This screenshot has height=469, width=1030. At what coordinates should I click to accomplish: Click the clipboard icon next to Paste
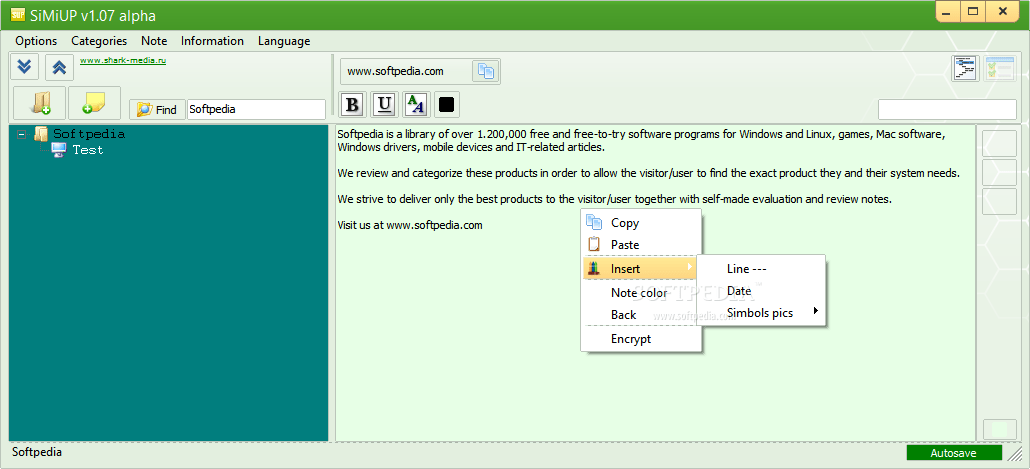[x=594, y=244]
